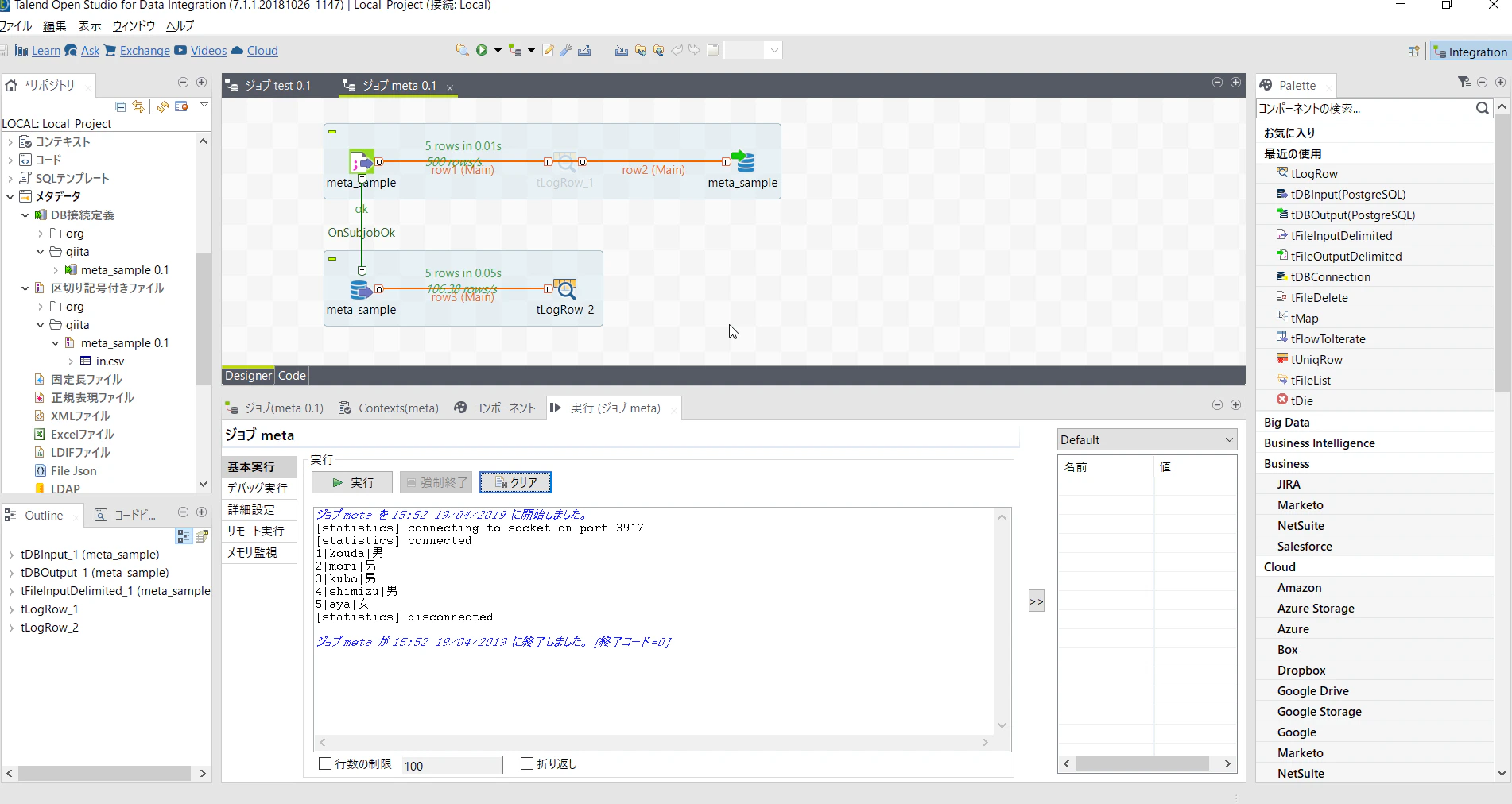Expand tDBInput_1 (meta_sample) in the Outline
Screen dimensions: 1512x804
click(x=11, y=555)
